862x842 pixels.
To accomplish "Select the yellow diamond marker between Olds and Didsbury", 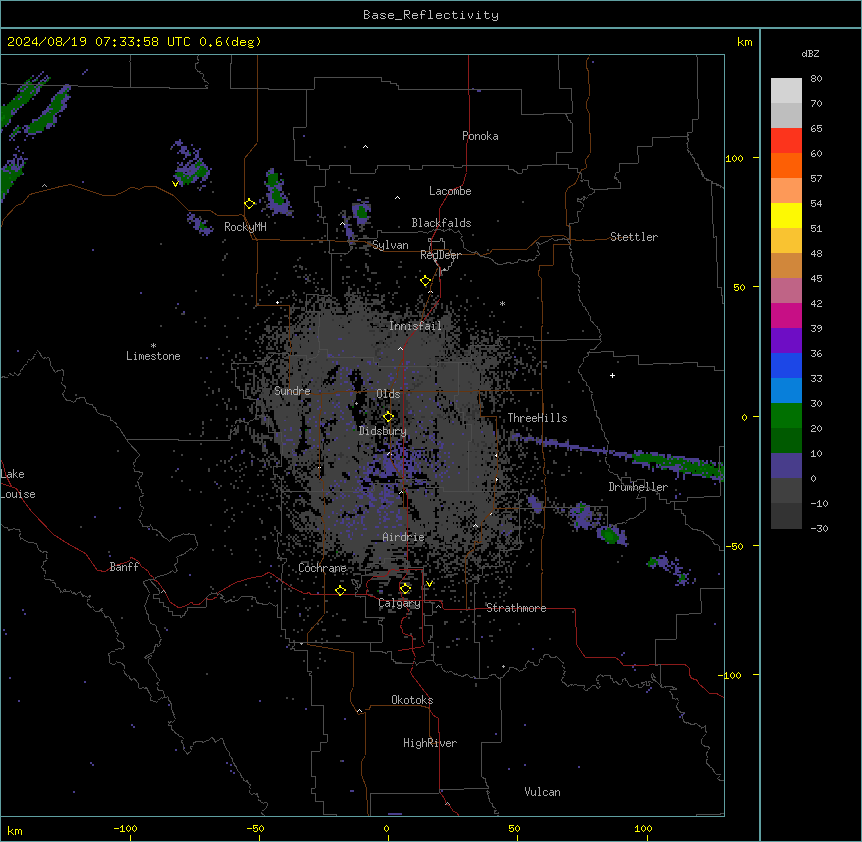I will tap(388, 416).
